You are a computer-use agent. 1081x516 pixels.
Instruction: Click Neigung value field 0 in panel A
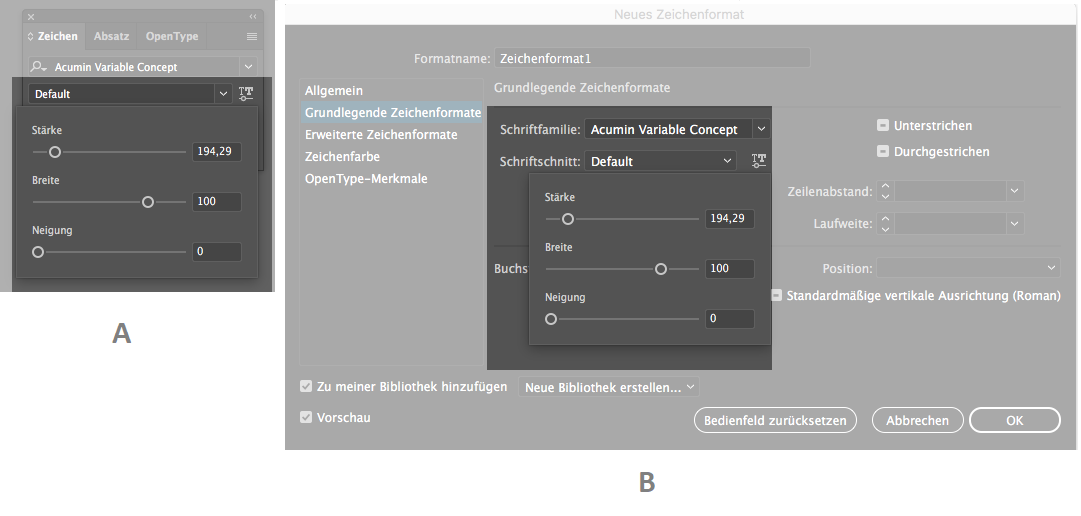(x=216, y=252)
